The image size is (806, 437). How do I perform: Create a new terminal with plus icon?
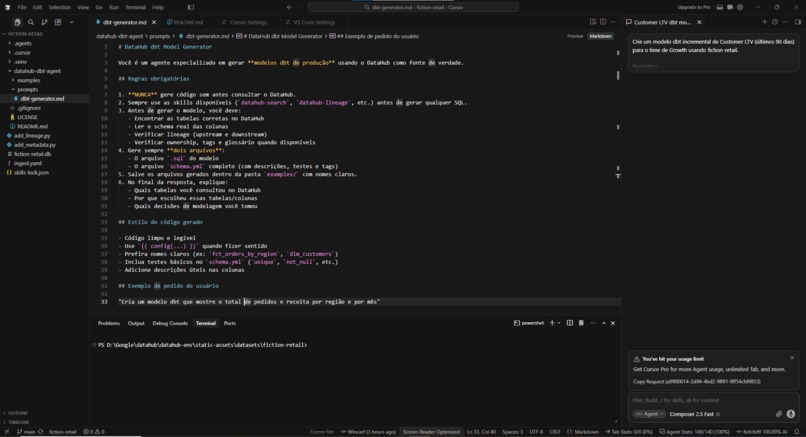point(552,323)
